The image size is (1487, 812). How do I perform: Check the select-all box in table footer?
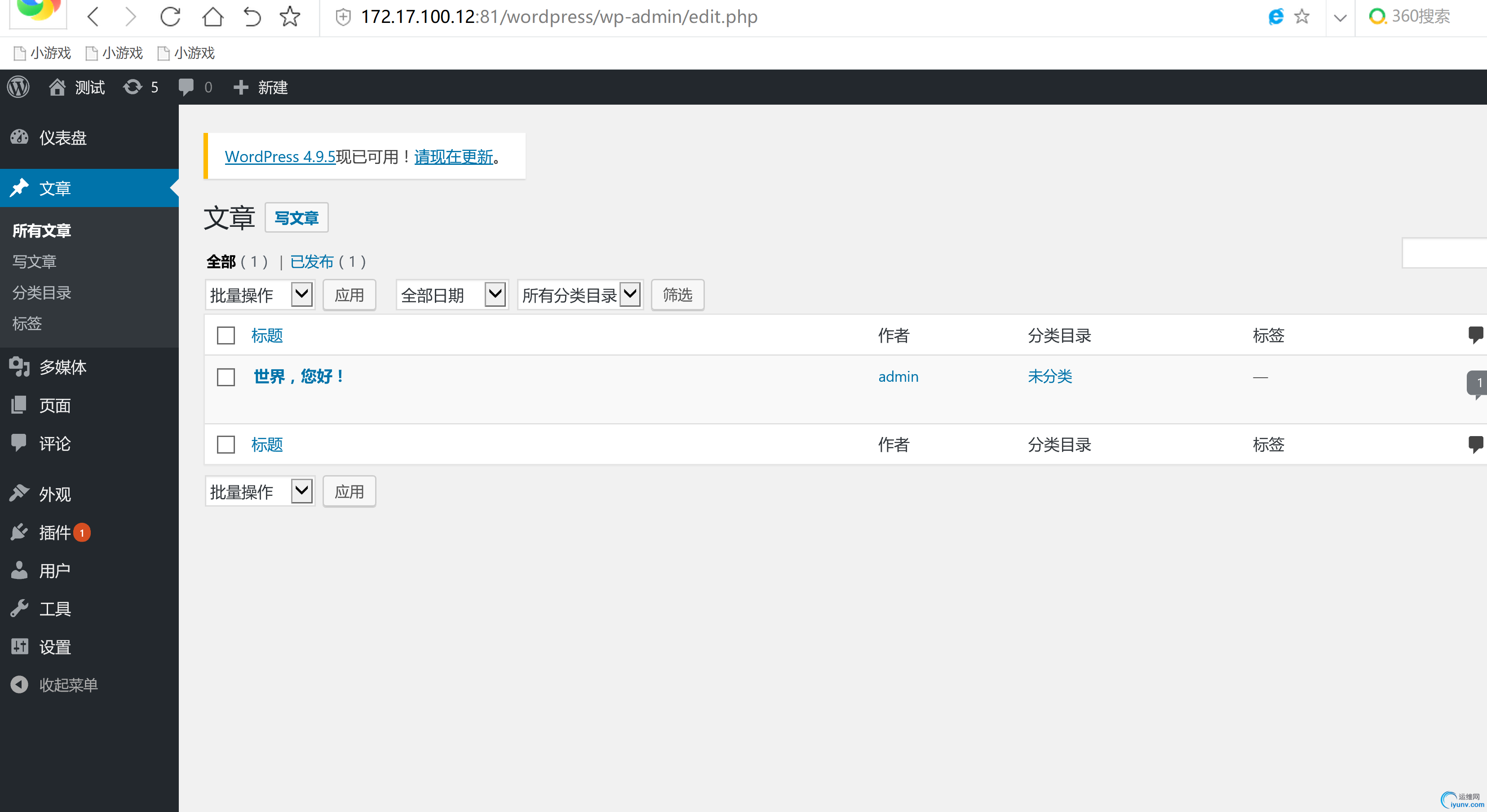(226, 444)
